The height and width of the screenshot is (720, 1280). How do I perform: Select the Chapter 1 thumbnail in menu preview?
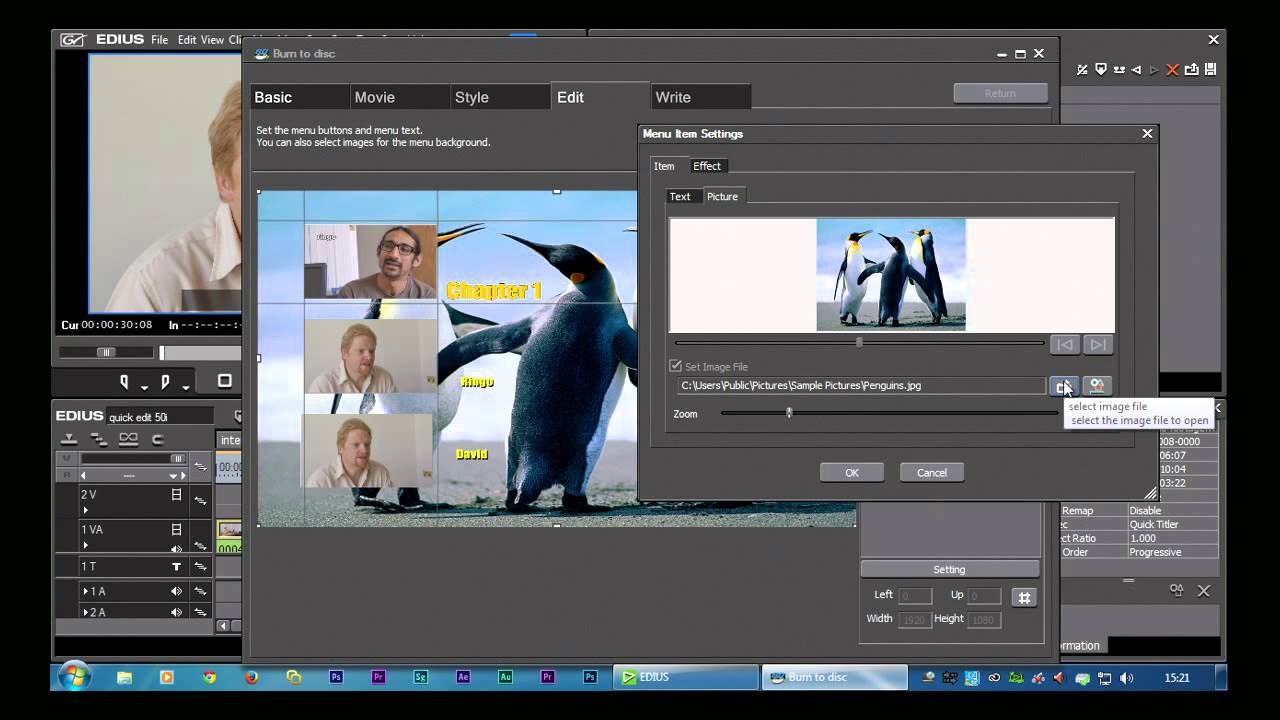click(371, 262)
